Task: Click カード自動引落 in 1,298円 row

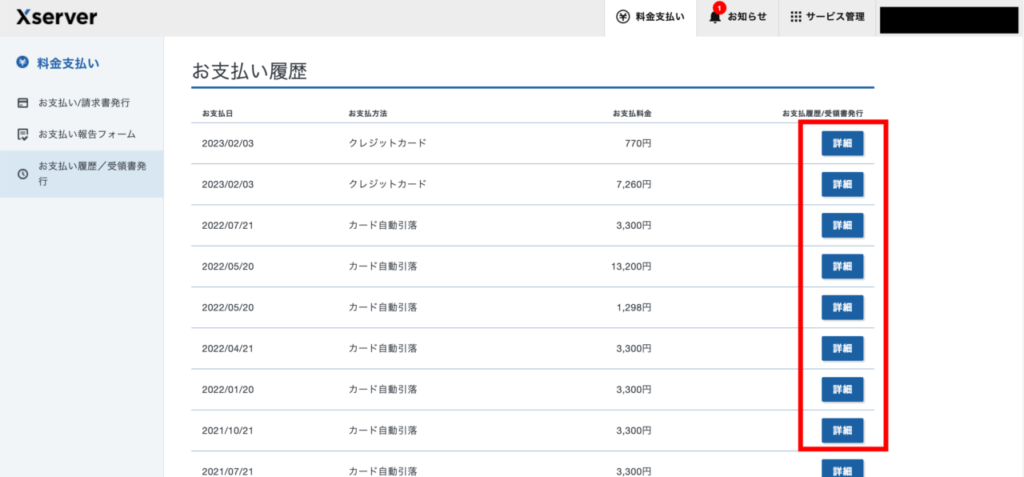Action: coord(383,307)
